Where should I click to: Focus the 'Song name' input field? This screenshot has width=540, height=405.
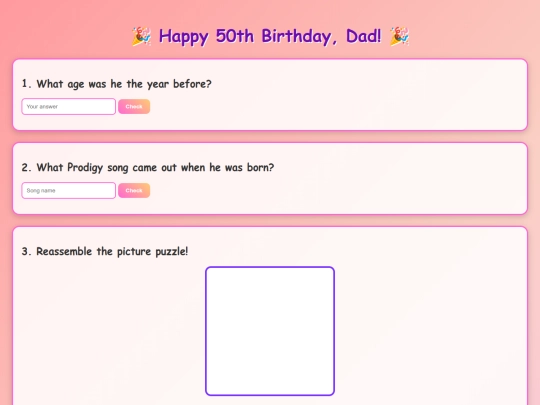pyautogui.click(x=69, y=190)
